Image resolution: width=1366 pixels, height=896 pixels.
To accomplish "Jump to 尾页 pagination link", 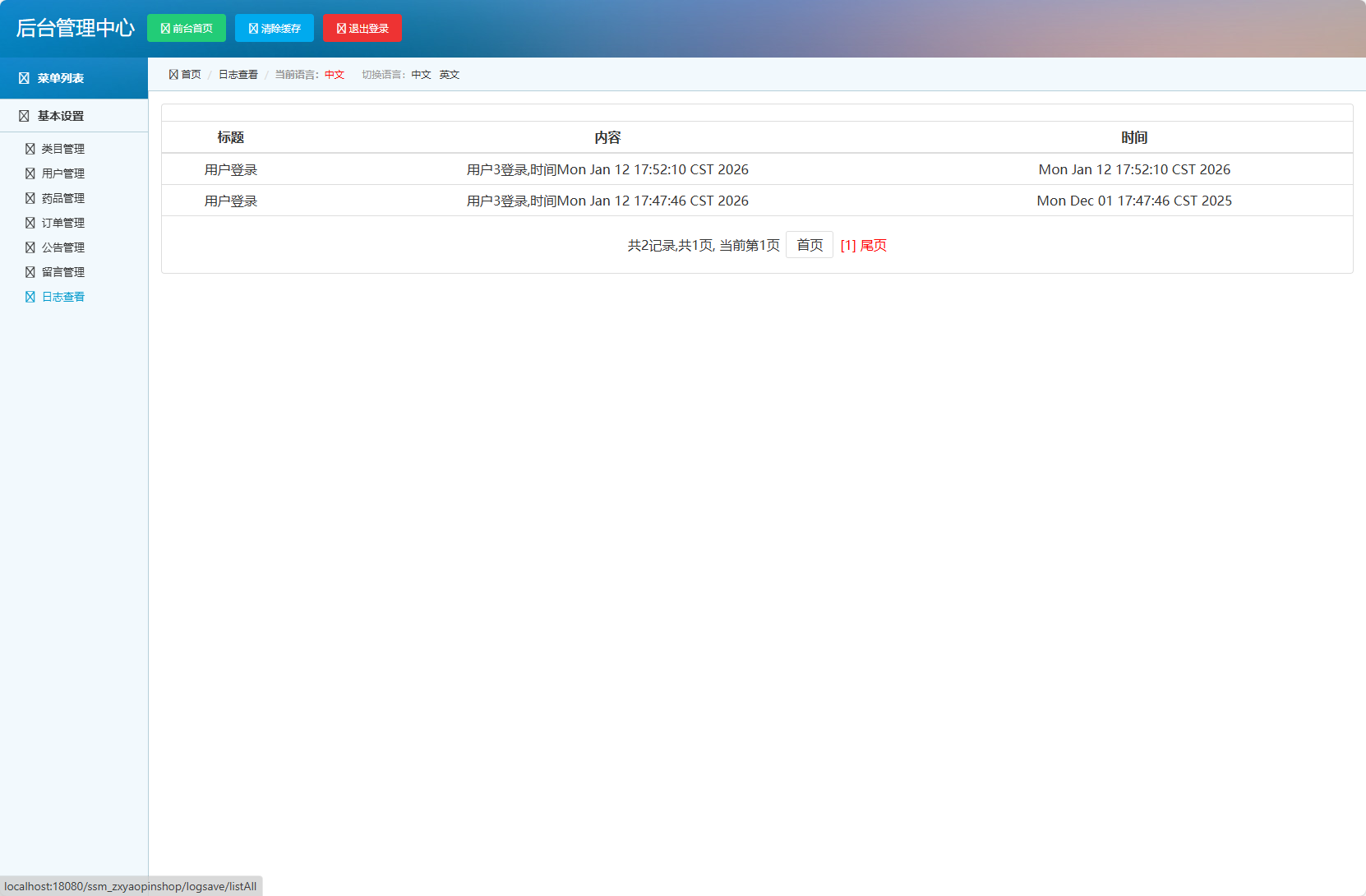I will [873, 245].
